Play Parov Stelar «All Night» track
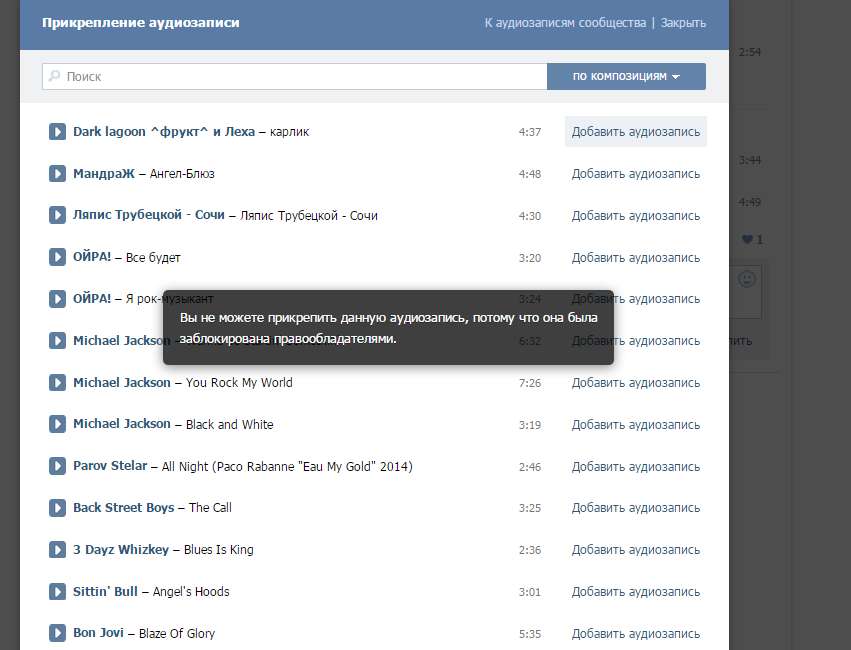Viewport: 851px width, 650px height. [x=58, y=466]
